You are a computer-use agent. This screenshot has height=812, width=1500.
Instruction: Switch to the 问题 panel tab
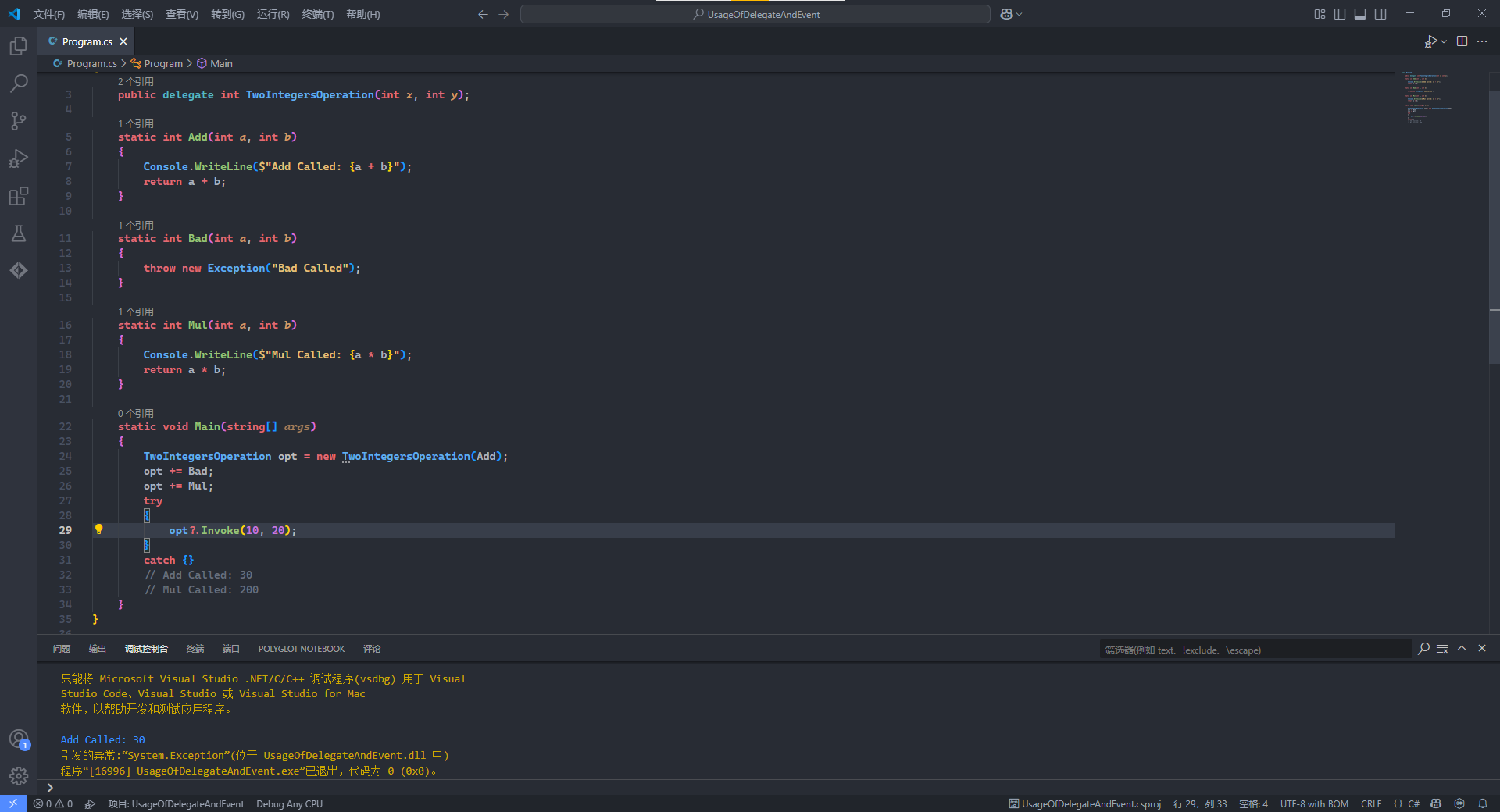point(62,649)
